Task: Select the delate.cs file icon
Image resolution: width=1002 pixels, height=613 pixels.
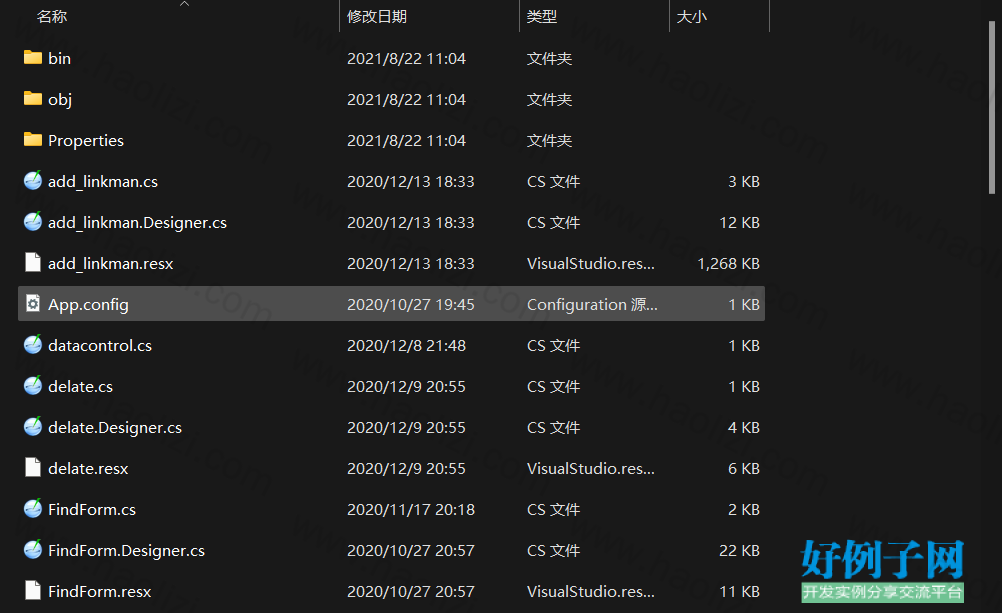Action: (x=33, y=385)
